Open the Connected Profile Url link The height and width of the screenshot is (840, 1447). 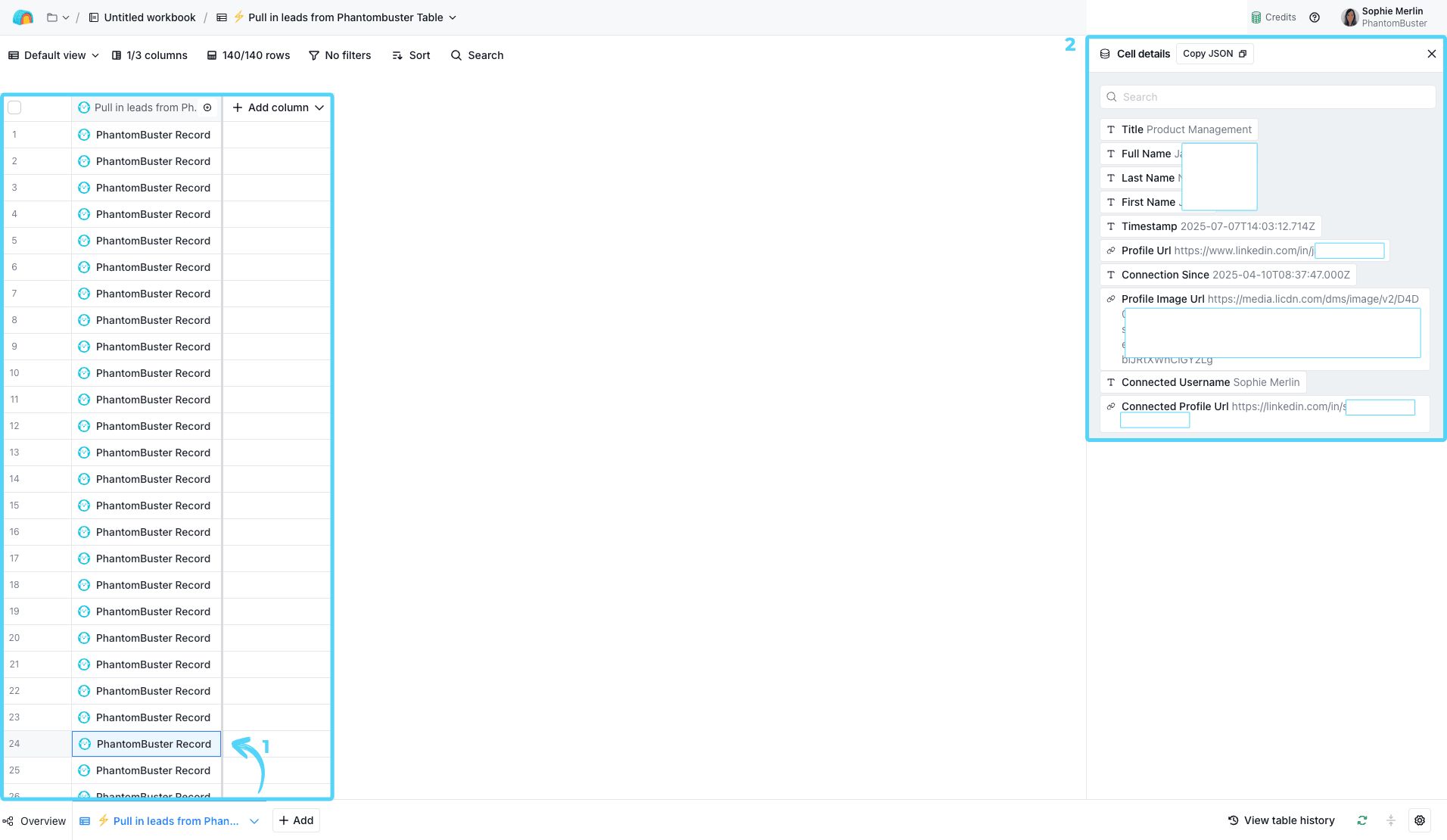1265,413
